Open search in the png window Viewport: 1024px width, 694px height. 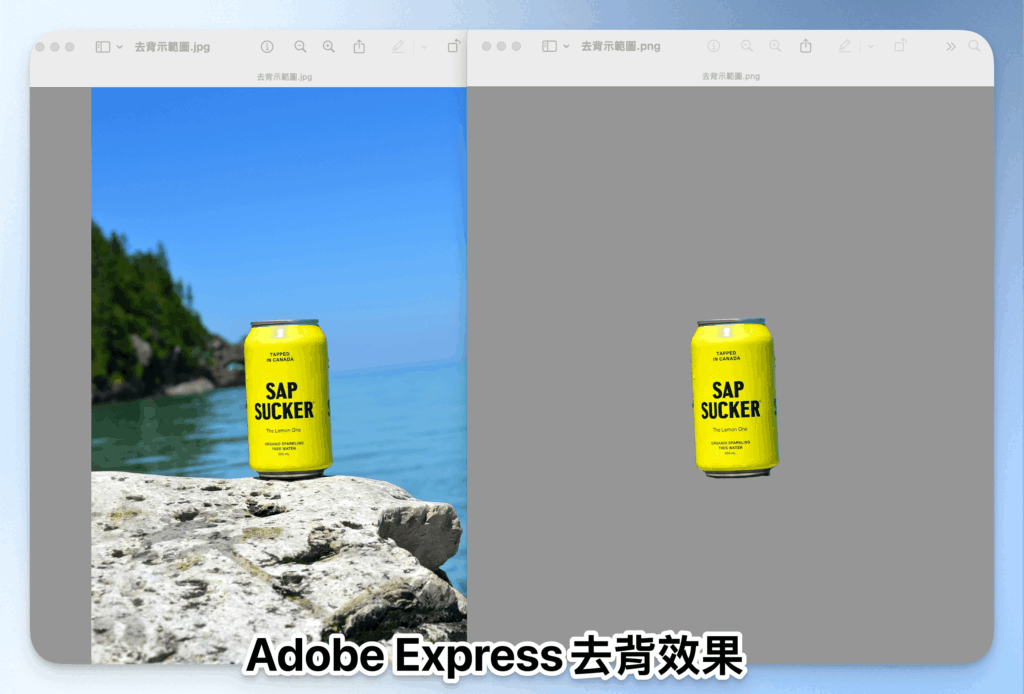(973, 46)
